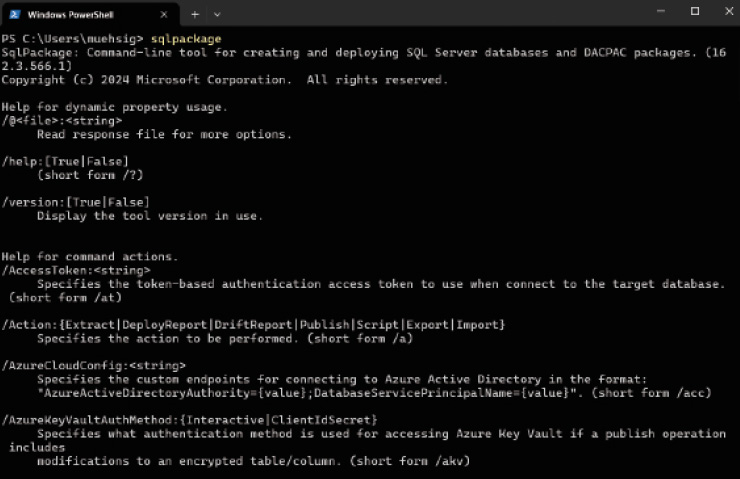Maximize the terminal window
The height and width of the screenshot is (479, 740).
(x=695, y=11)
